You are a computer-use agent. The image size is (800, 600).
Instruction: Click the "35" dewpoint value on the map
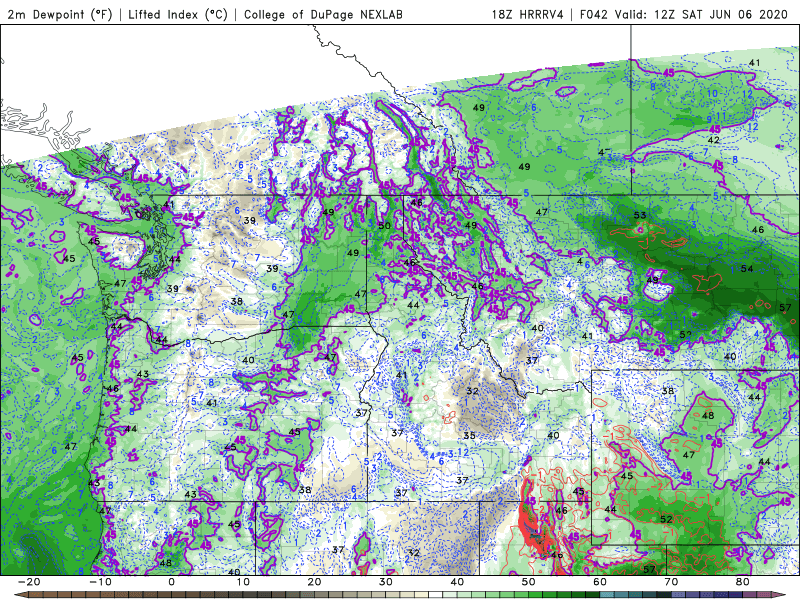[x=469, y=435]
